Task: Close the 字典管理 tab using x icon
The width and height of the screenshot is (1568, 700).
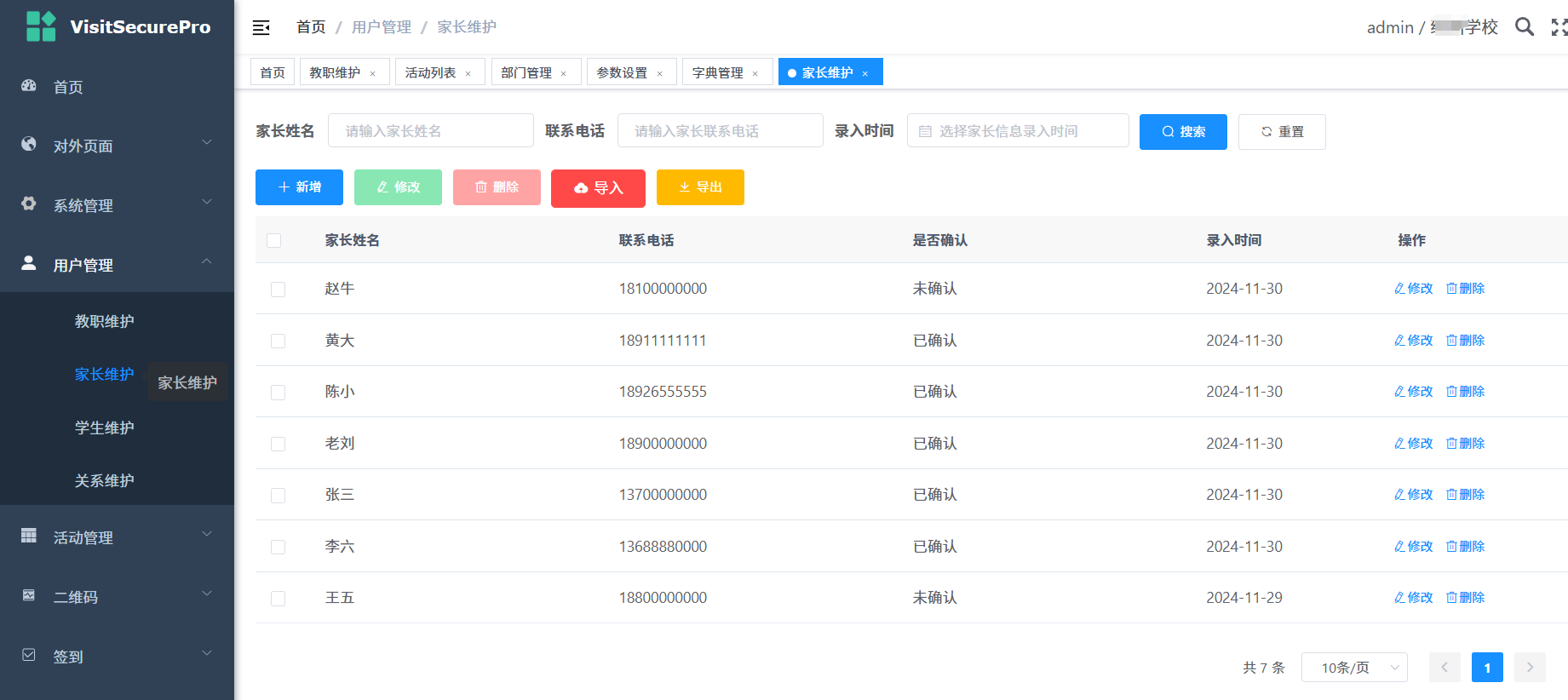Action: [x=755, y=74]
